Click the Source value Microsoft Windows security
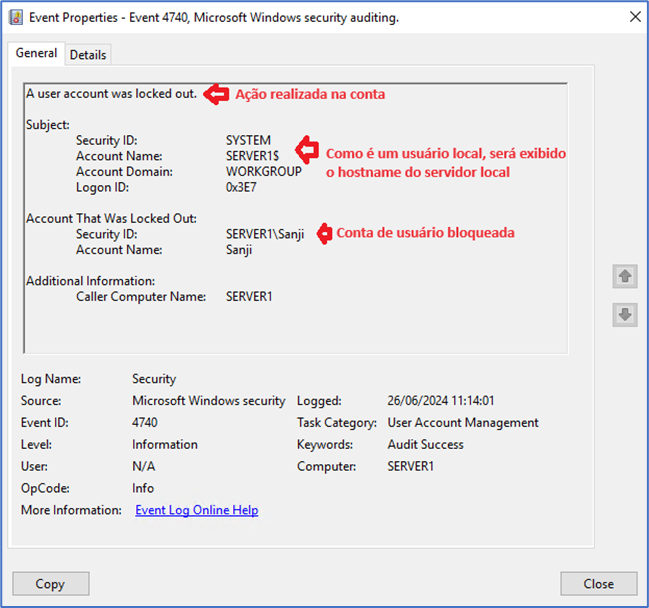 pyautogui.click(x=208, y=401)
